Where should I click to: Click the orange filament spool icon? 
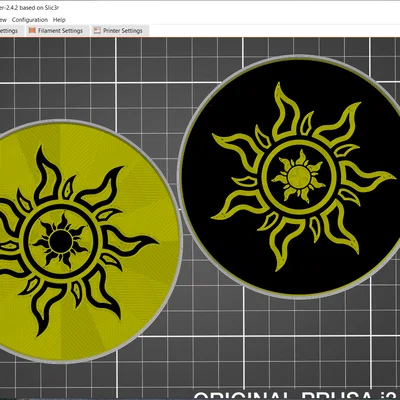point(32,31)
